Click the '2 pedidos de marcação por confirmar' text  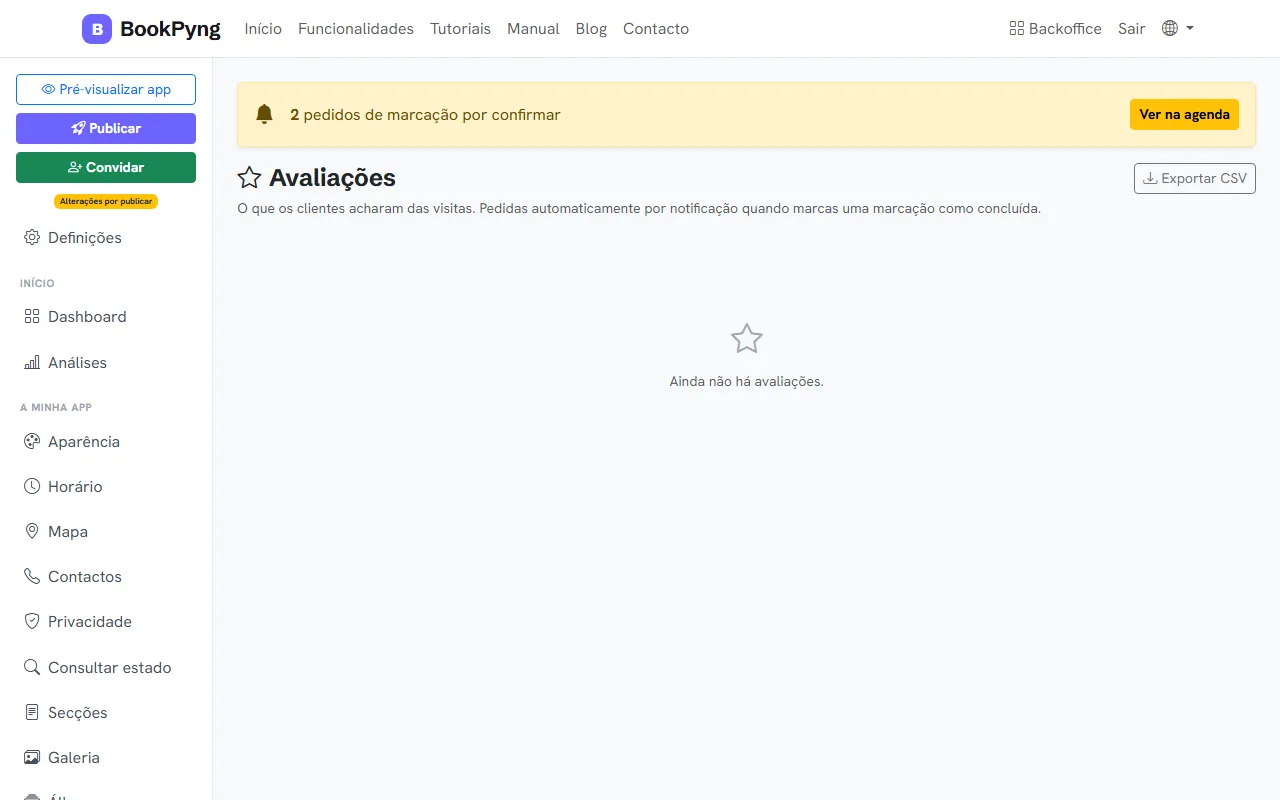pyautogui.click(x=425, y=115)
